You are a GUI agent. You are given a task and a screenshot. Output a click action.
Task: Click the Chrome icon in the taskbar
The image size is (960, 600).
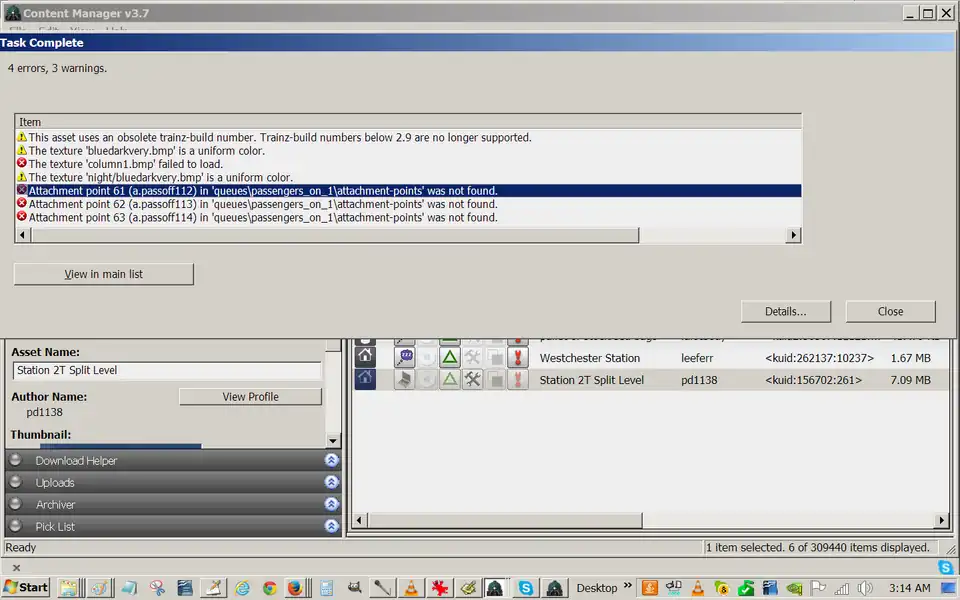pos(269,588)
